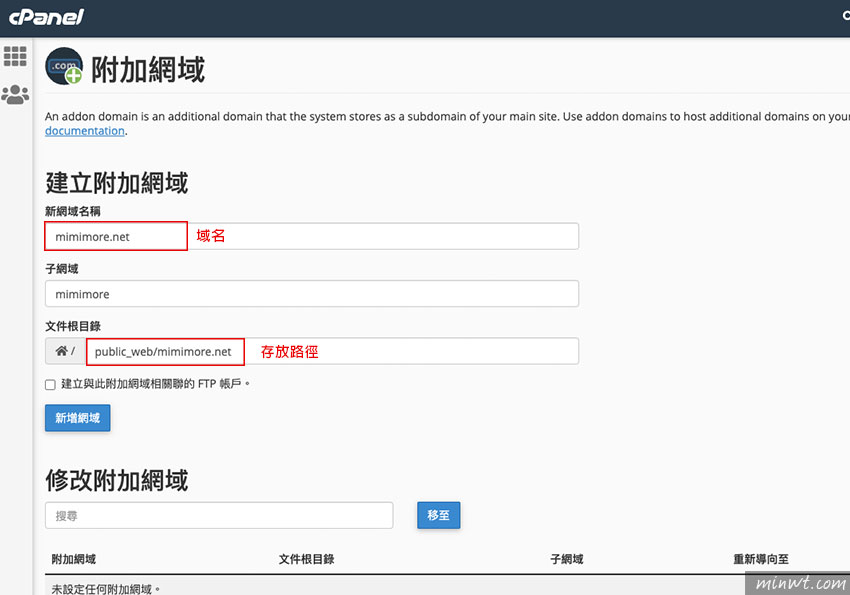Focus the new domain name field
The height and width of the screenshot is (595, 850).
point(312,236)
